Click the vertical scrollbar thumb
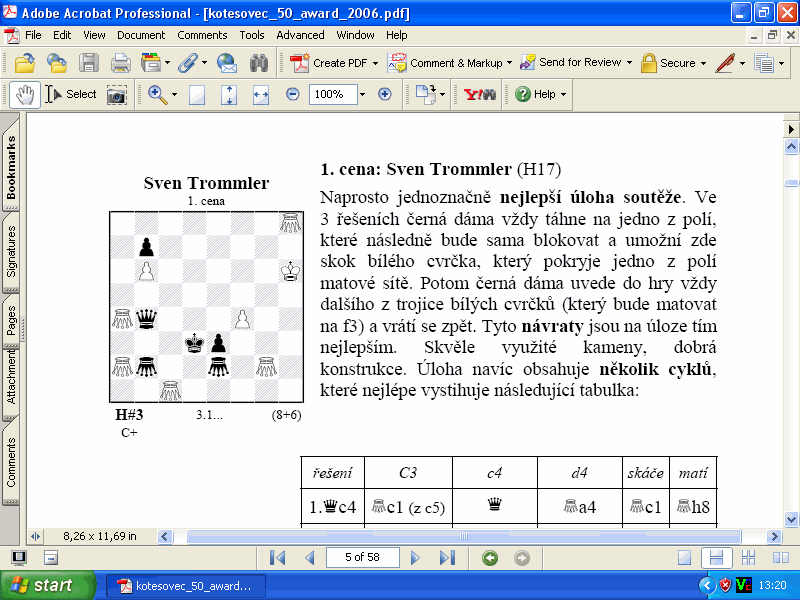Viewport: 800px width, 600px height. [x=791, y=184]
